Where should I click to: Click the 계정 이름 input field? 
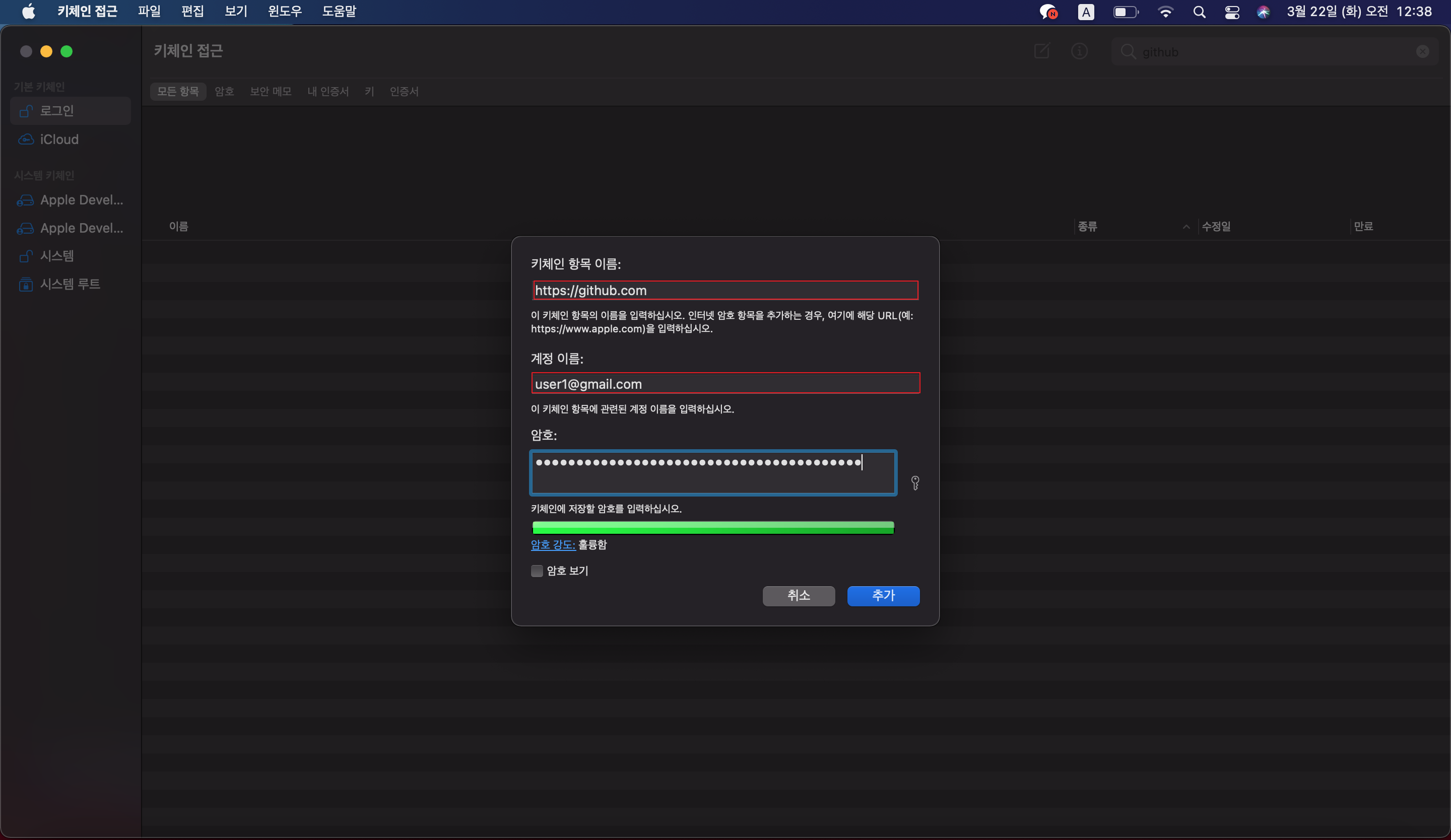(725, 384)
